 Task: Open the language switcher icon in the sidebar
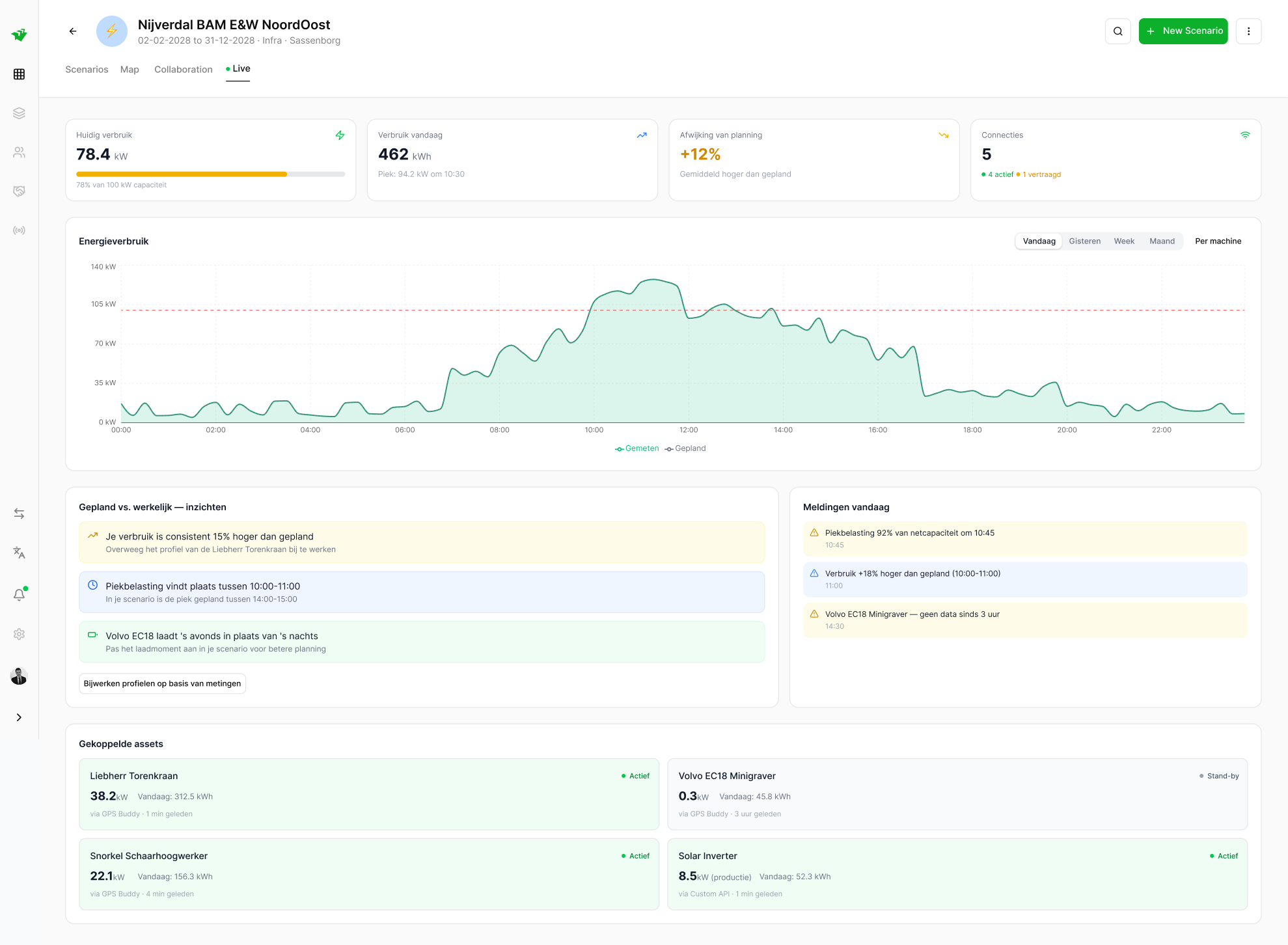19,553
